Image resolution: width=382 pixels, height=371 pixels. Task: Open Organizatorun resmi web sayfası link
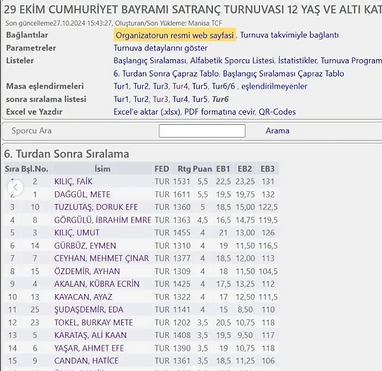175,35
